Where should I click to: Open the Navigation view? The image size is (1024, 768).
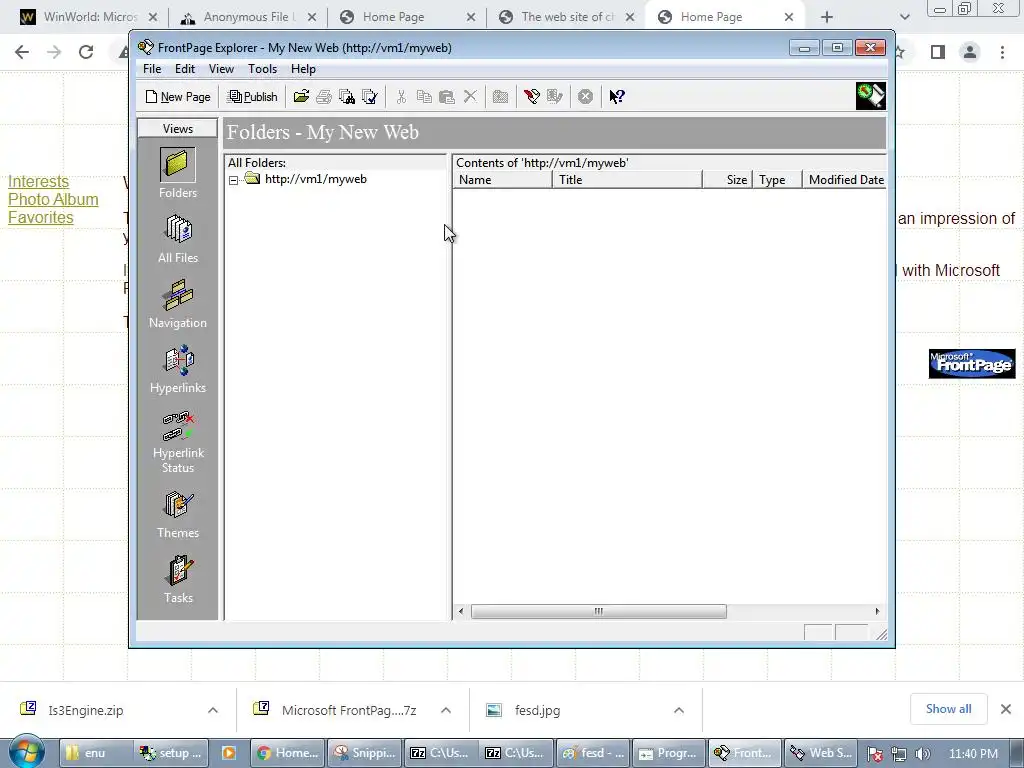tap(178, 304)
